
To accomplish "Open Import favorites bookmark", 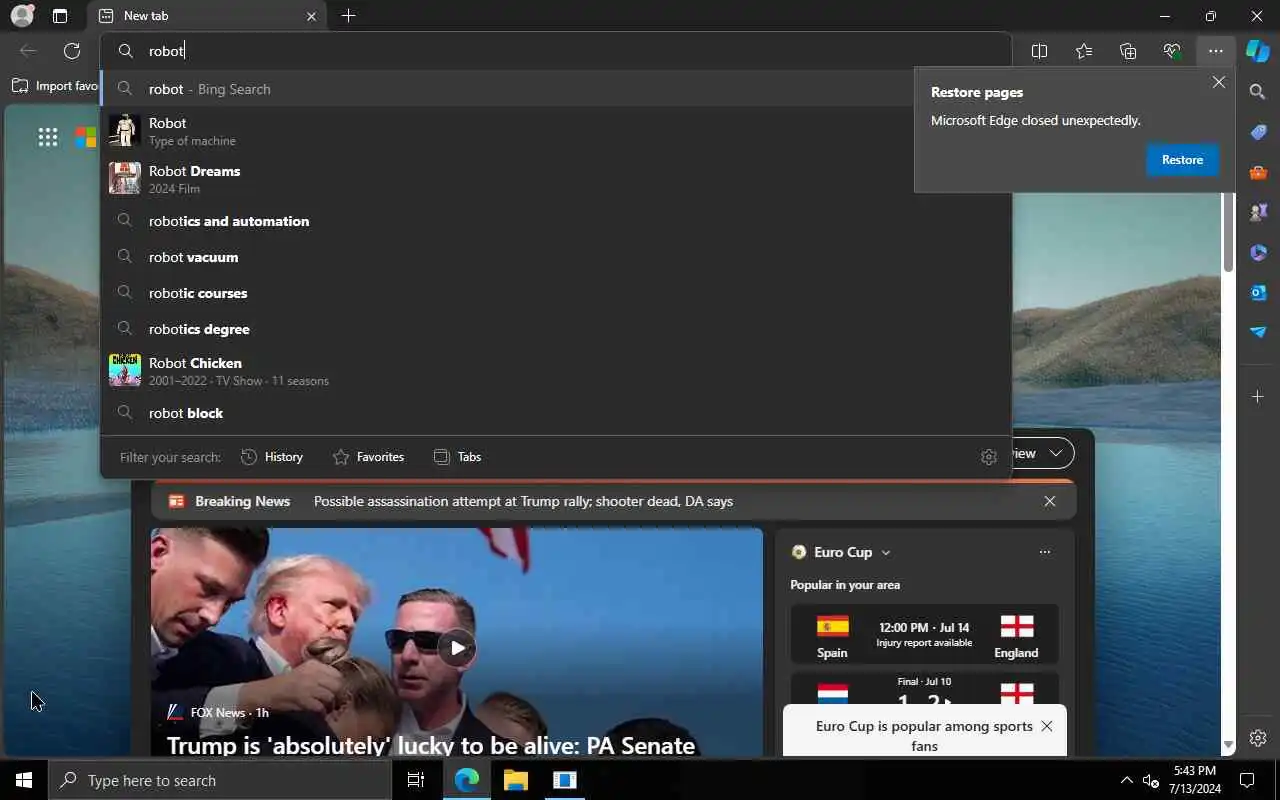I will click(x=55, y=86).
